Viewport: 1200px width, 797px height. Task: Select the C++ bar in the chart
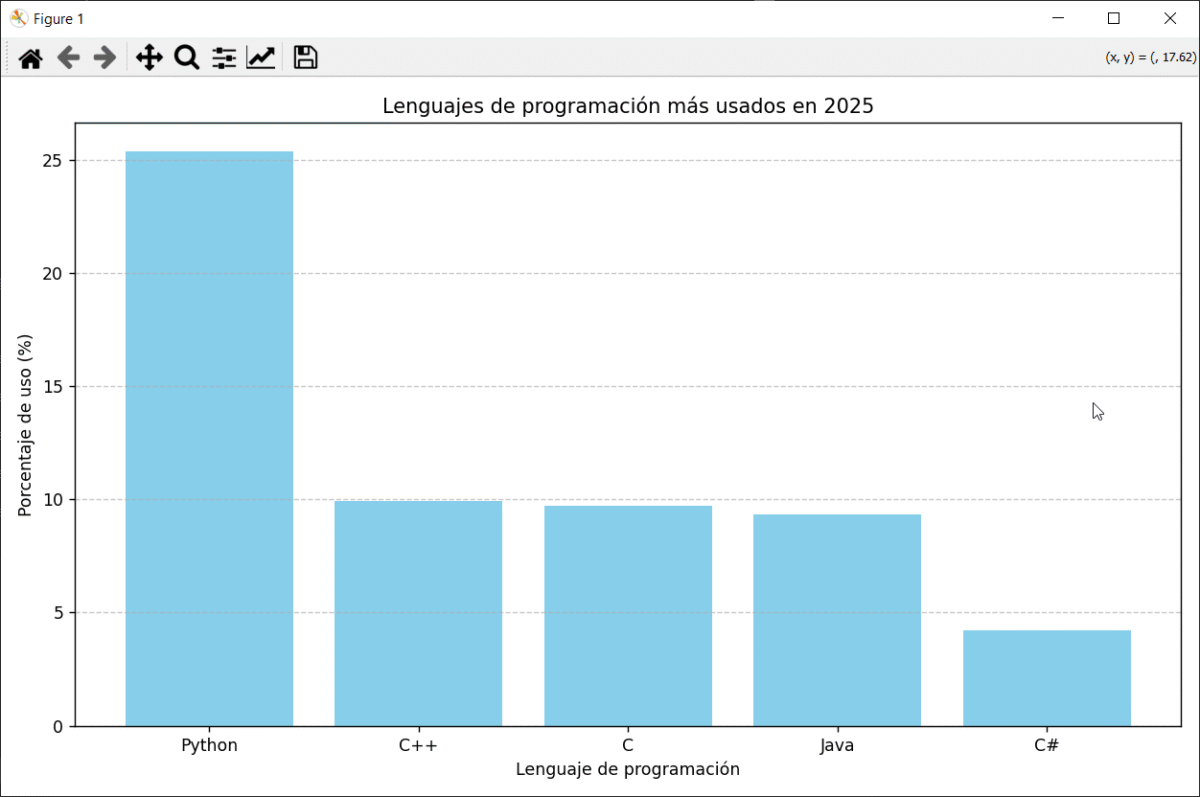pos(418,613)
